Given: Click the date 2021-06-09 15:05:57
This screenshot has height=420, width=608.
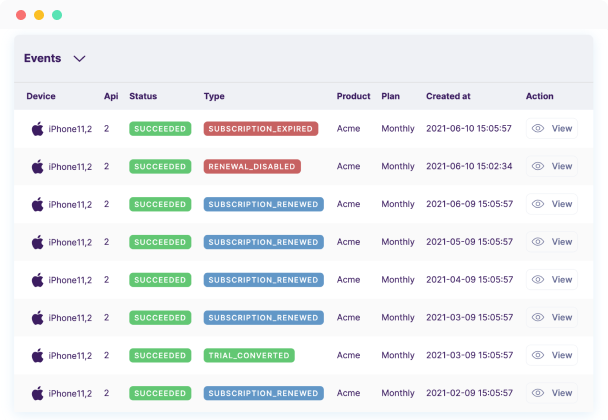Looking at the screenshot, I should tap(470, 204).
